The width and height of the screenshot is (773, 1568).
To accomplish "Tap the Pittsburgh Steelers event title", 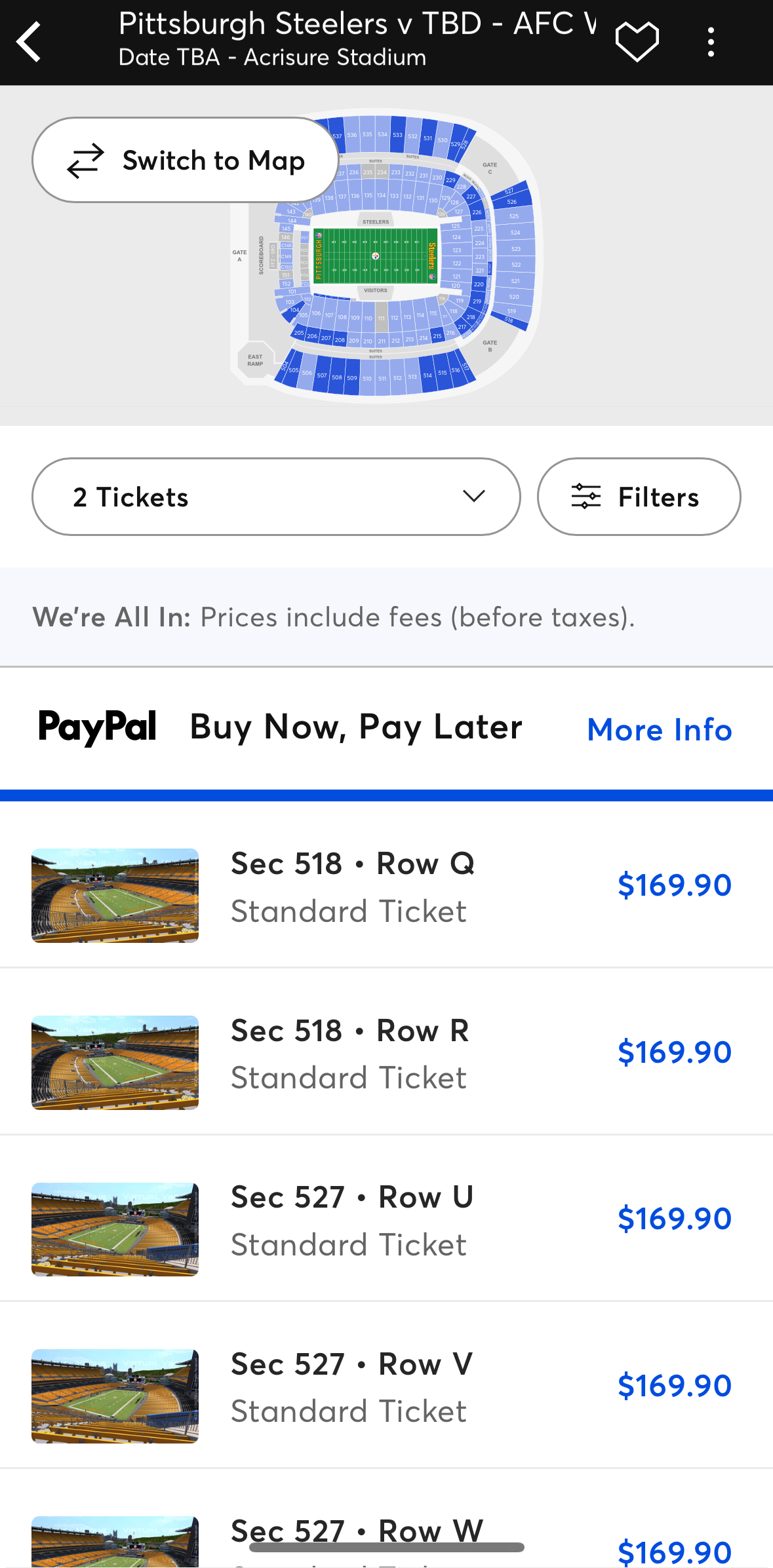I will 357,25.
